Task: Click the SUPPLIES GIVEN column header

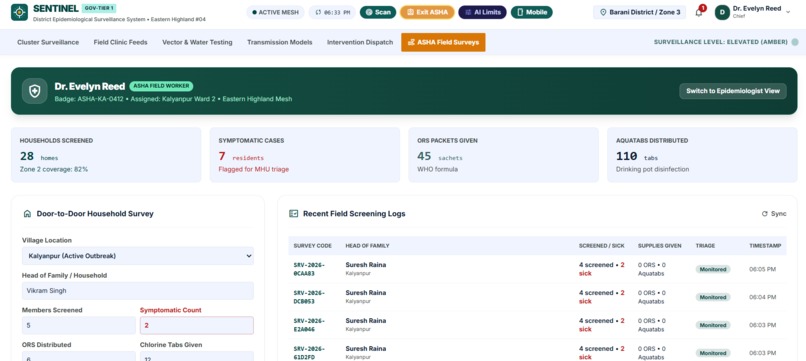Action: pyautogui.click(x=660, y=246)
